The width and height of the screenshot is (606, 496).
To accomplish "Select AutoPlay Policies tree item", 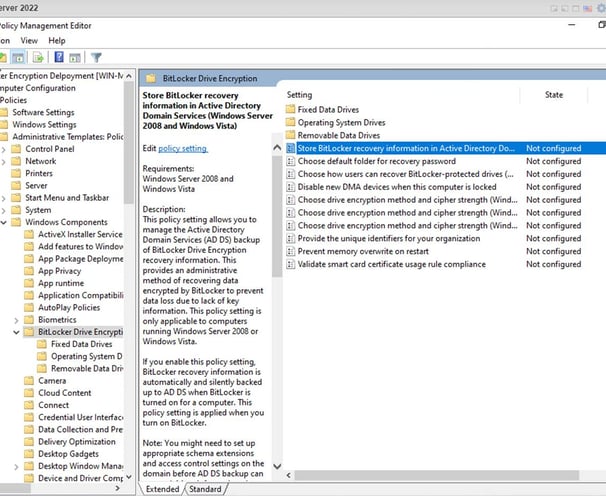I will coord(69,307).
